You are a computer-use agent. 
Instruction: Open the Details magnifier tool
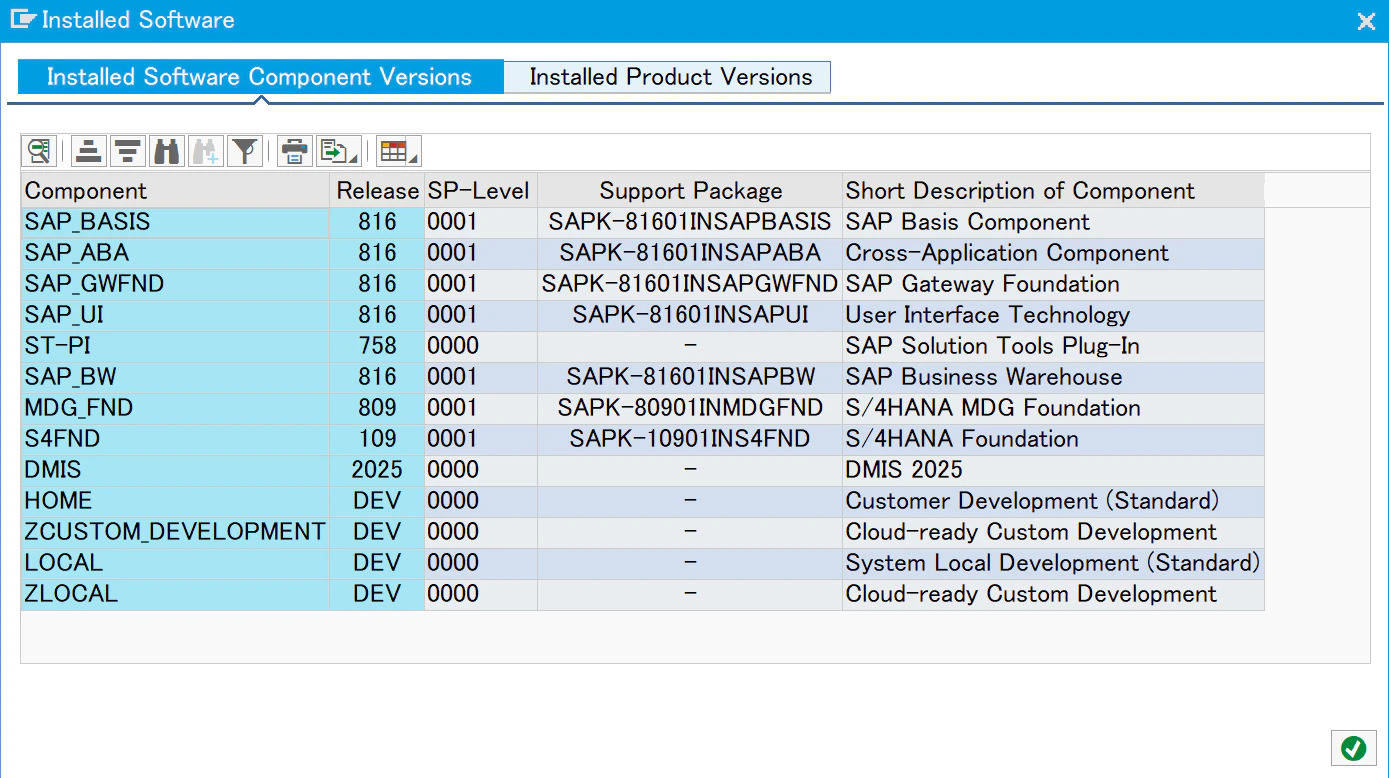tap(39, 151)
